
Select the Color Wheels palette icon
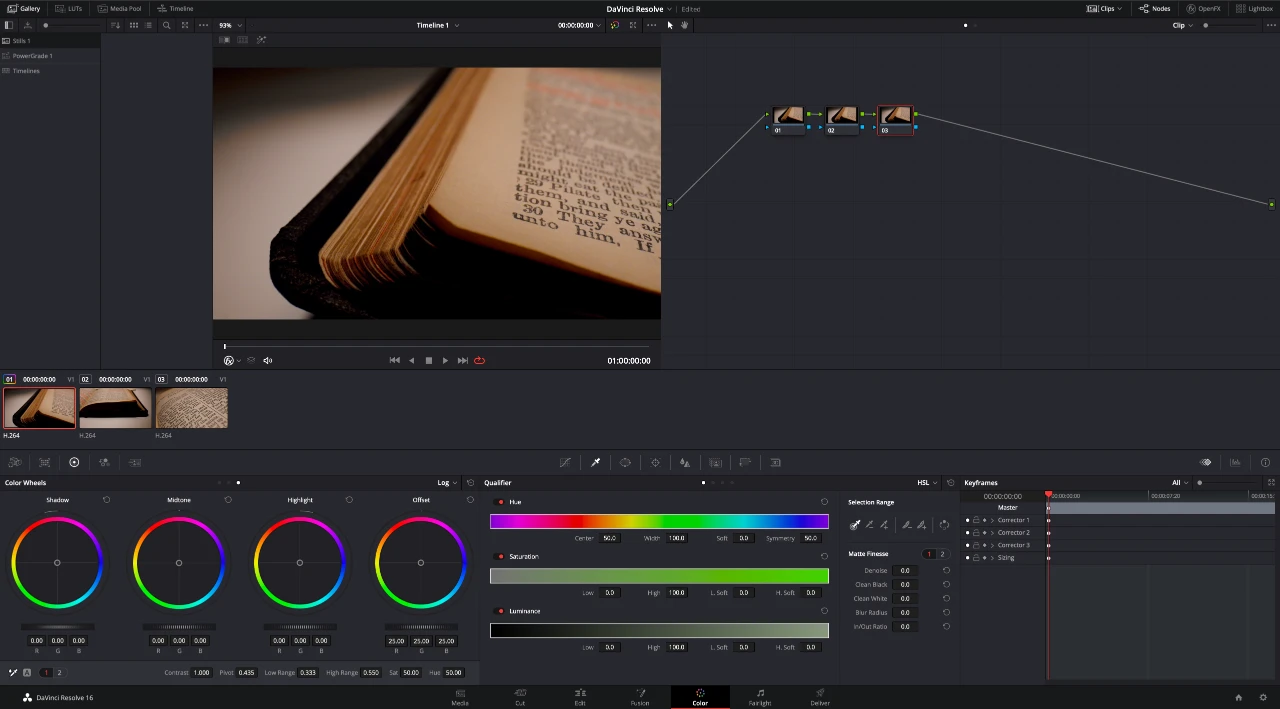coord(15,462)
